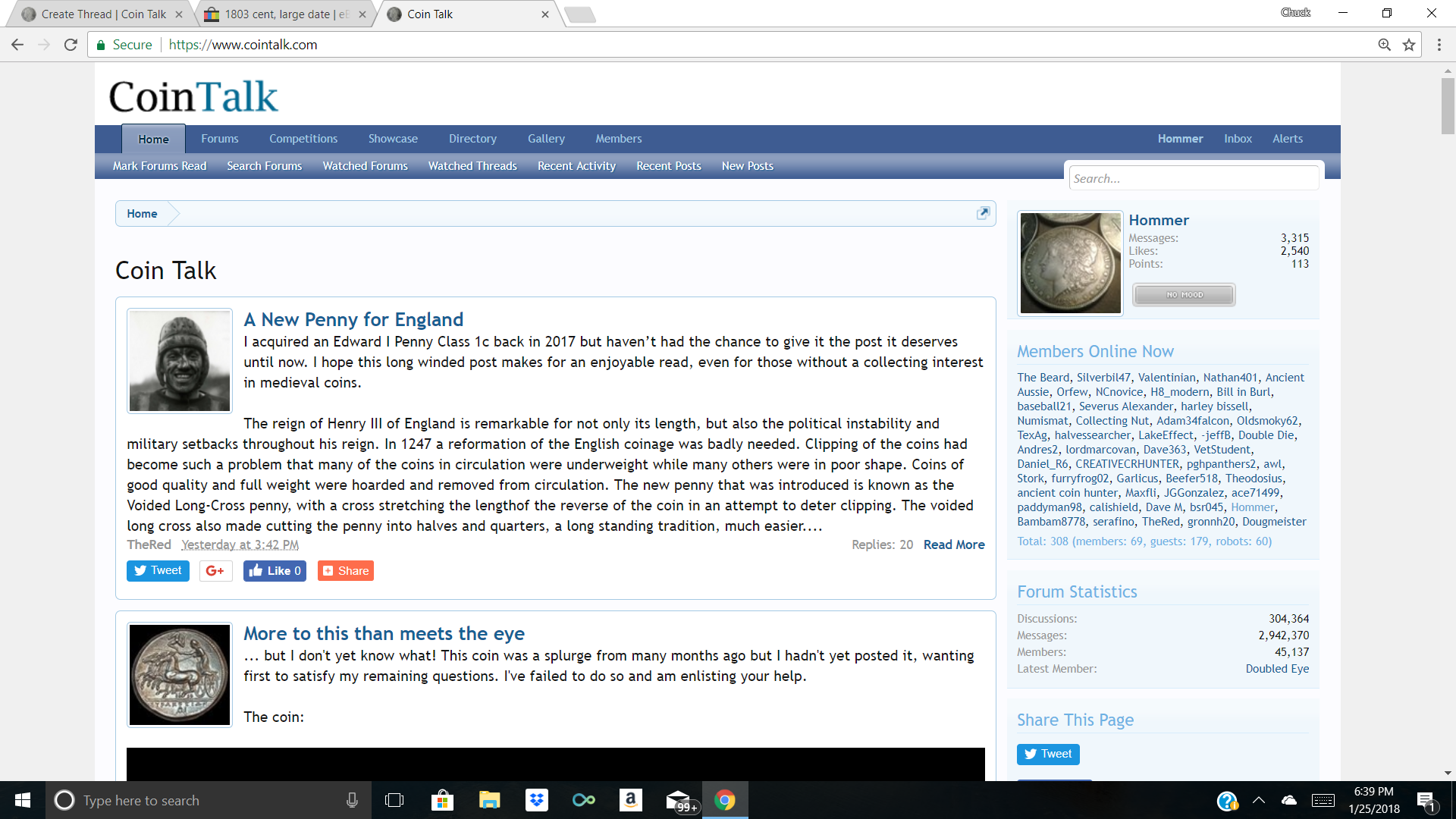Click the forum Search input field
1456x819 pixels.
(1194, 179)
